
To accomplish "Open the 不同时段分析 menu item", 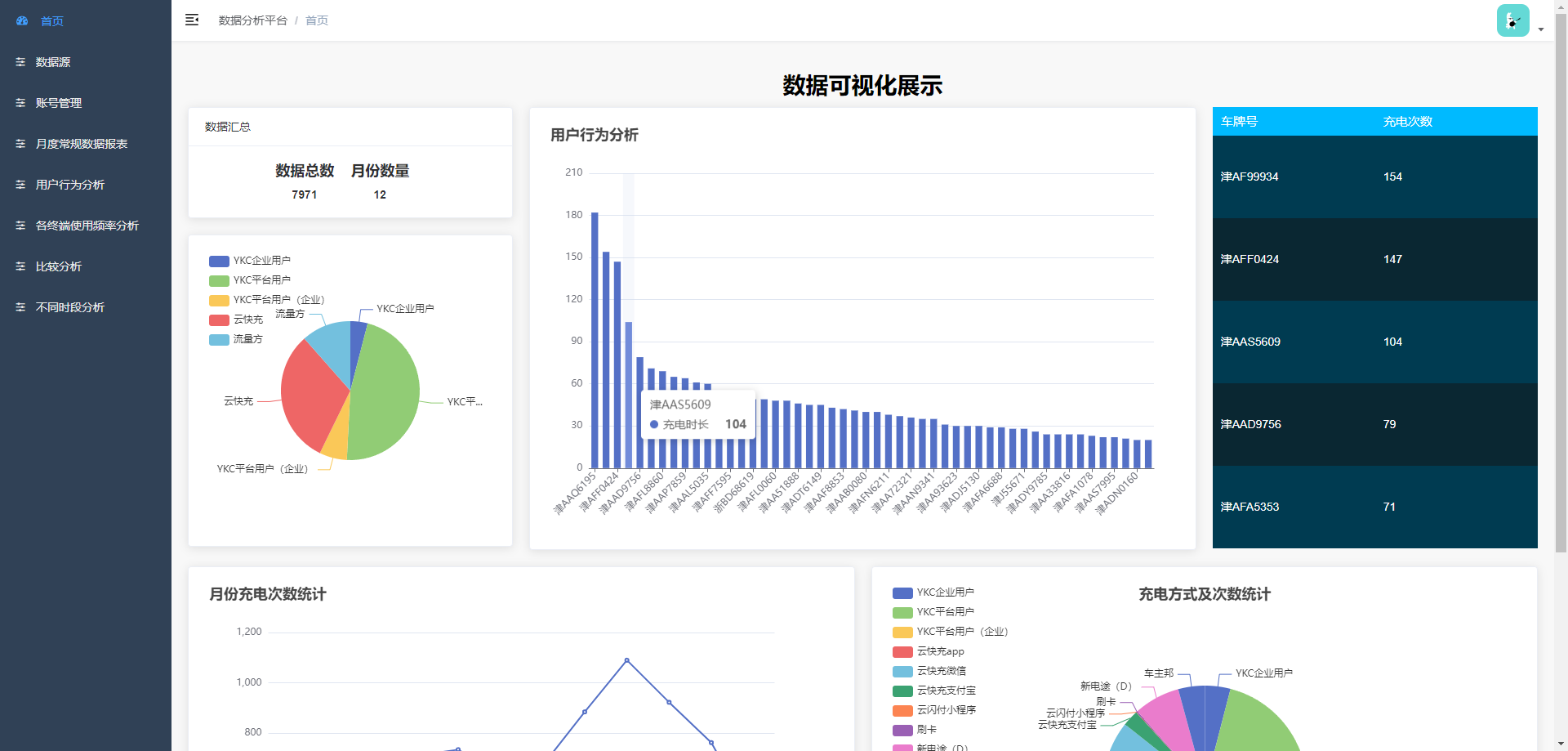I will (x=70, y=307).
